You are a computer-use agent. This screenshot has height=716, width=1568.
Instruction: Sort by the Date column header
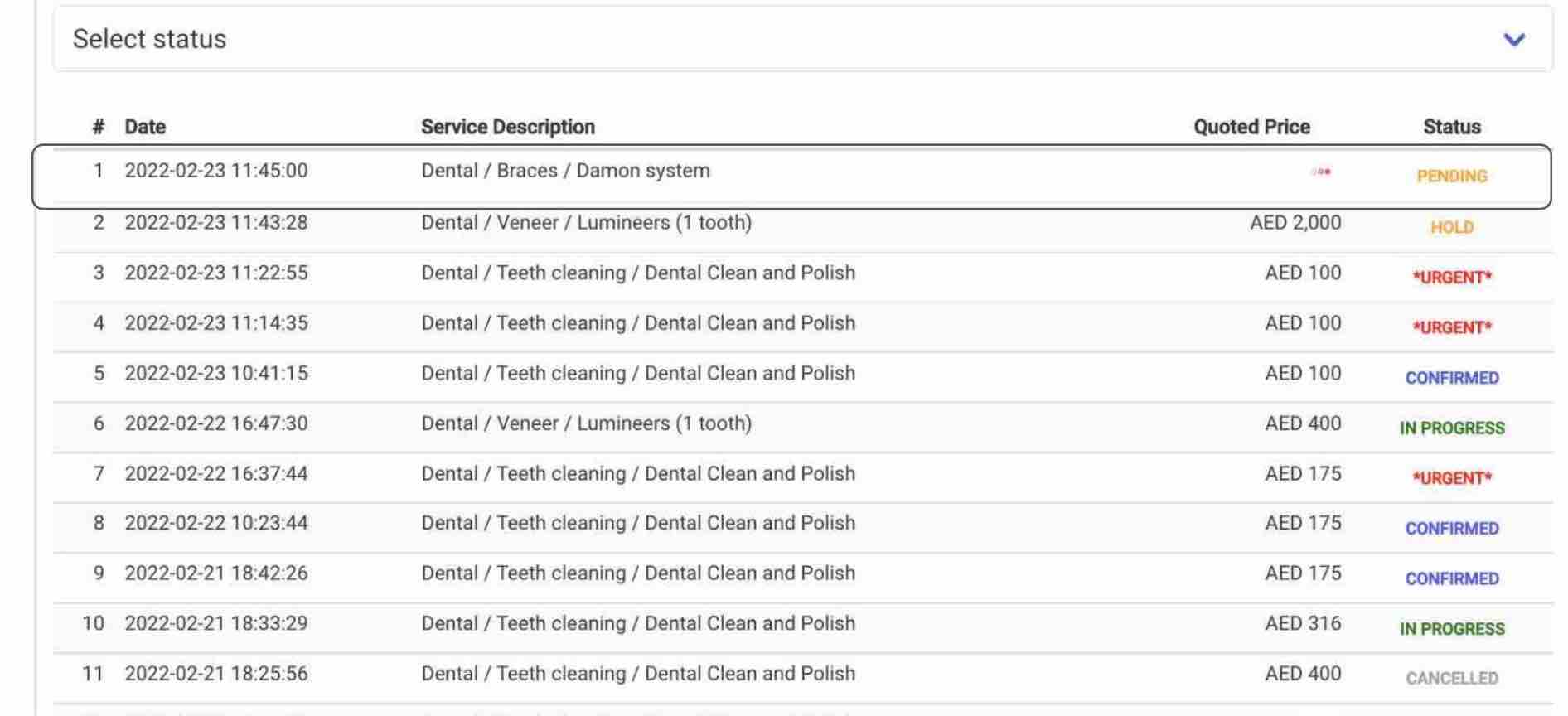pyautogui.click(x=145, y=127)
